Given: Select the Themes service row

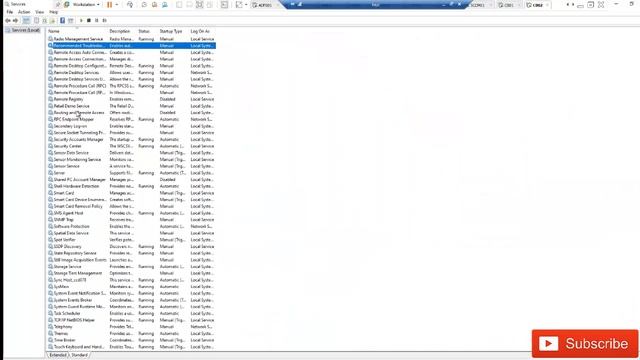Looking at the screenshot, I should coord(131,333).
